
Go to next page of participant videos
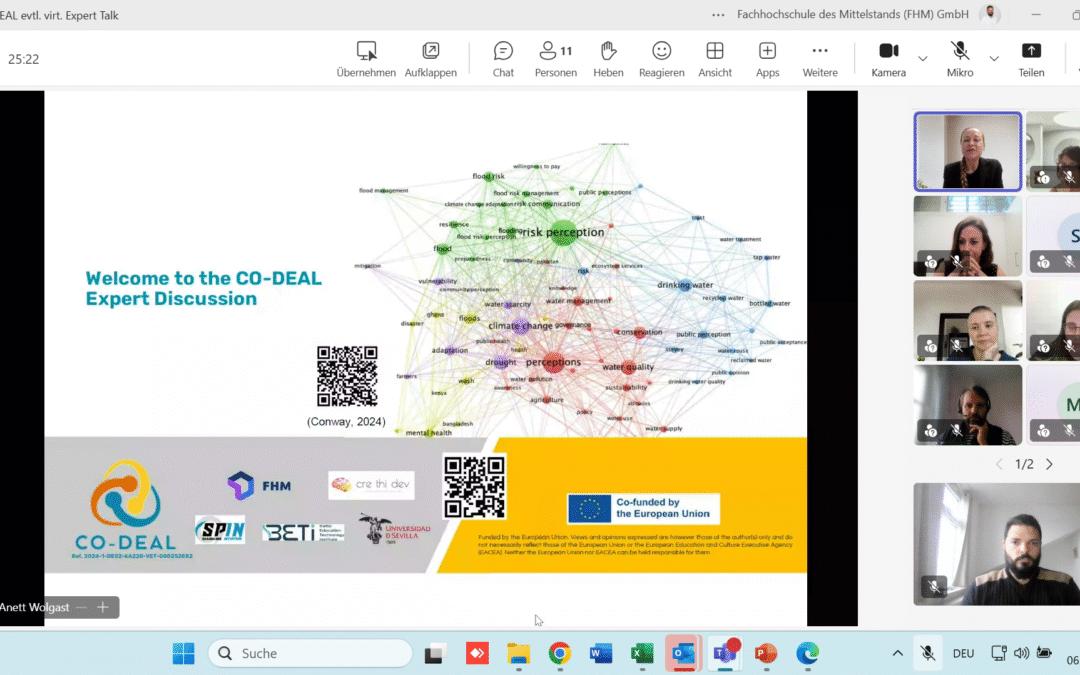(1049, 464)
